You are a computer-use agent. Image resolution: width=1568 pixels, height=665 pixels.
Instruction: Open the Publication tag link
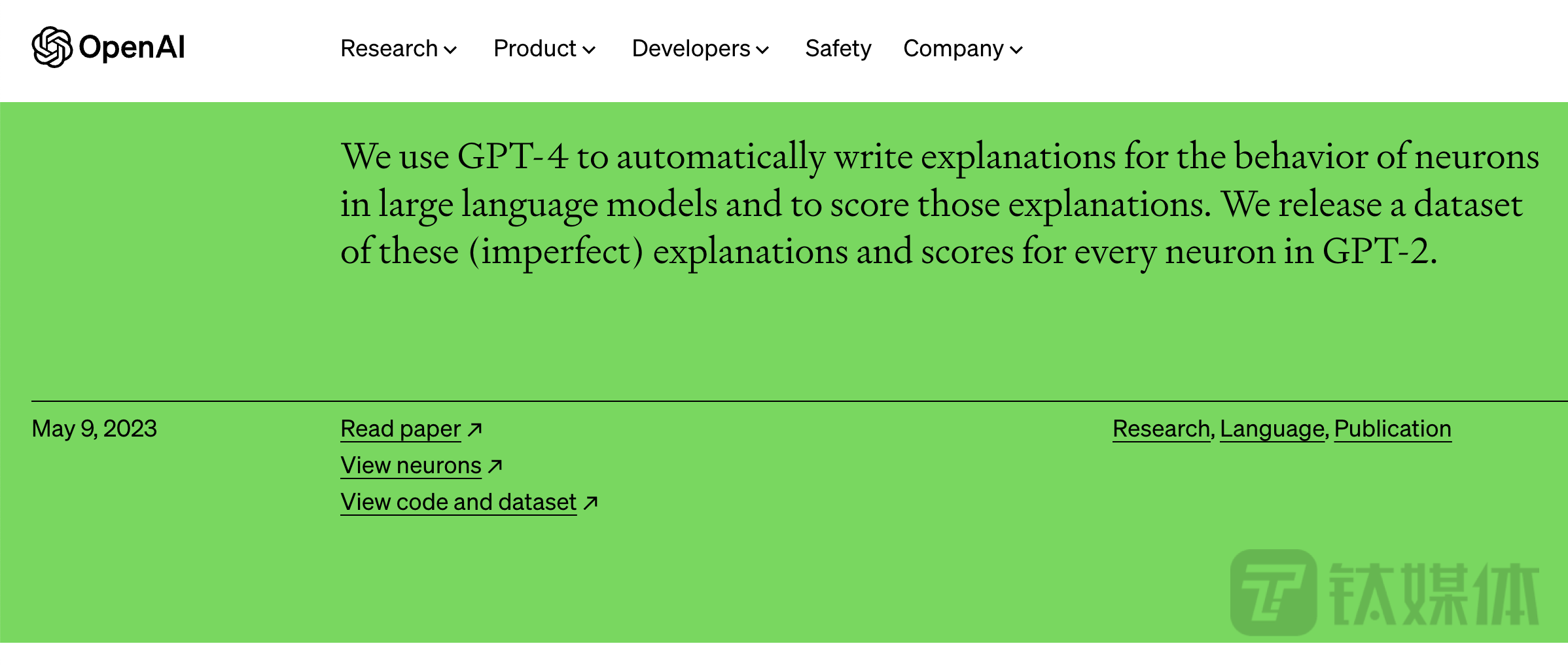click(1393, 429)
